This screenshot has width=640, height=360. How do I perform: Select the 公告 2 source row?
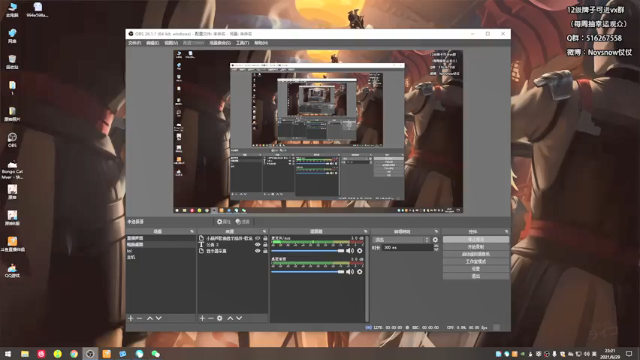pos(233,244)
